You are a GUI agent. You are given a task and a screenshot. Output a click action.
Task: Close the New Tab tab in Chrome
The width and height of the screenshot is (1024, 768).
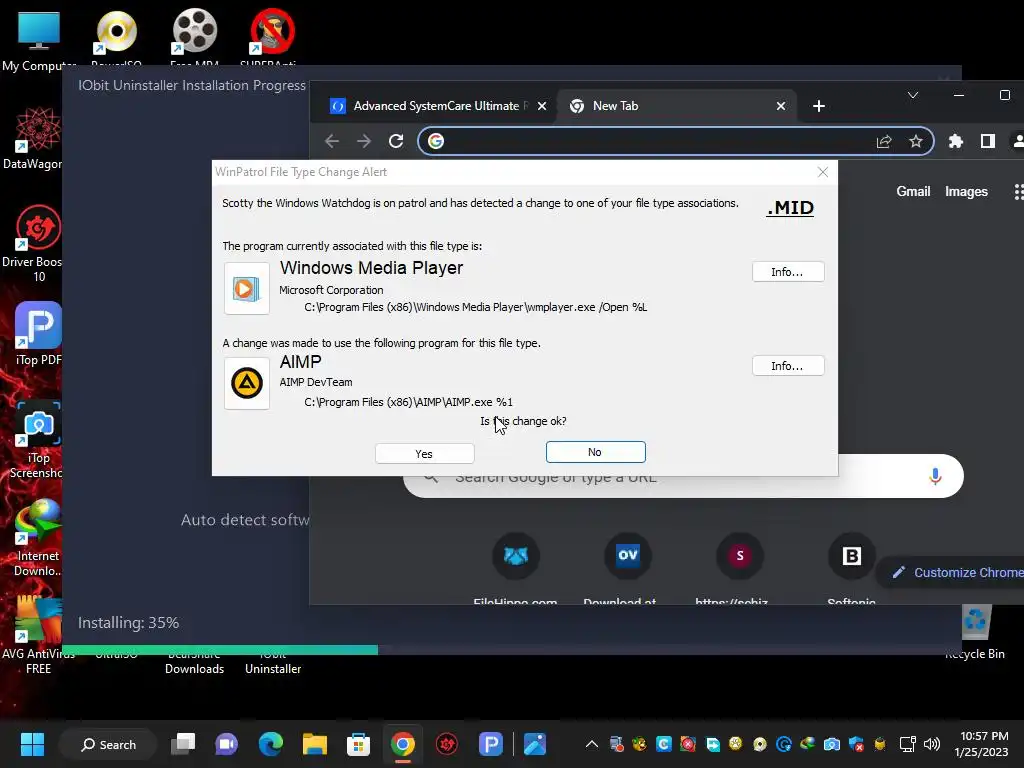(780, 106)
